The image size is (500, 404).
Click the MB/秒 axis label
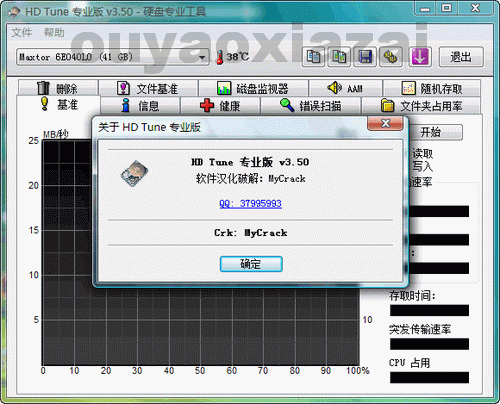point(56,134)
